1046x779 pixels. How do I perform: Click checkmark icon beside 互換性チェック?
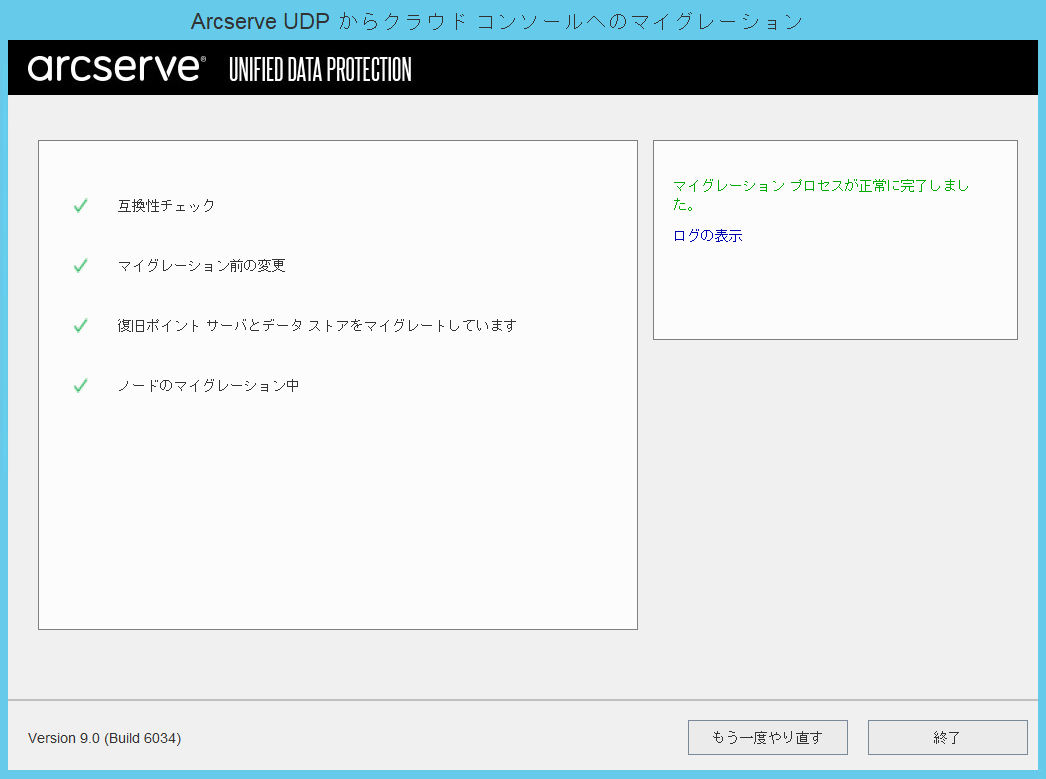coord(81,205)
